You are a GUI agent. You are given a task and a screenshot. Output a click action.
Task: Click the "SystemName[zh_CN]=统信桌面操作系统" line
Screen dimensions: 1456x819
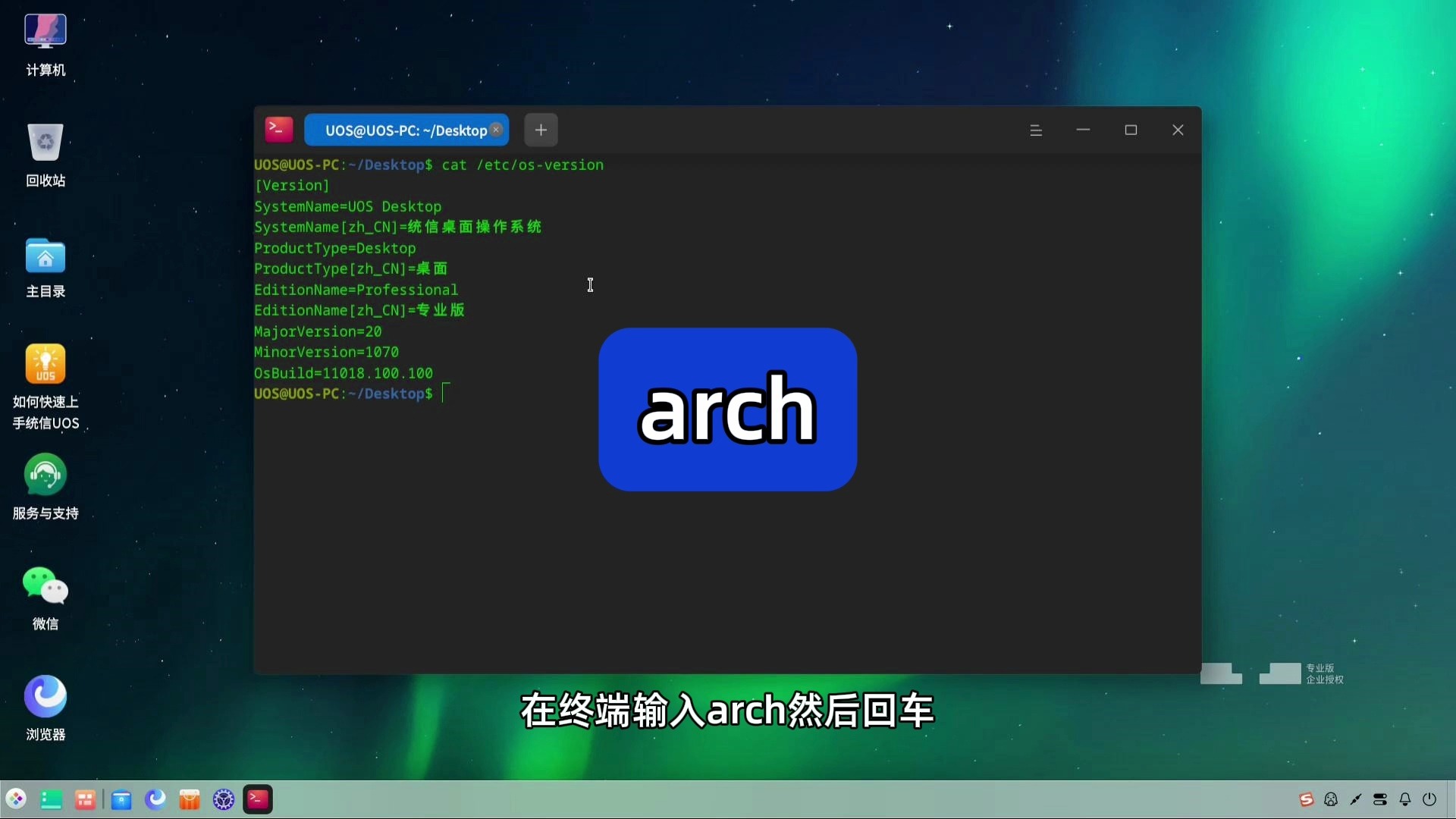click(397, 227)
